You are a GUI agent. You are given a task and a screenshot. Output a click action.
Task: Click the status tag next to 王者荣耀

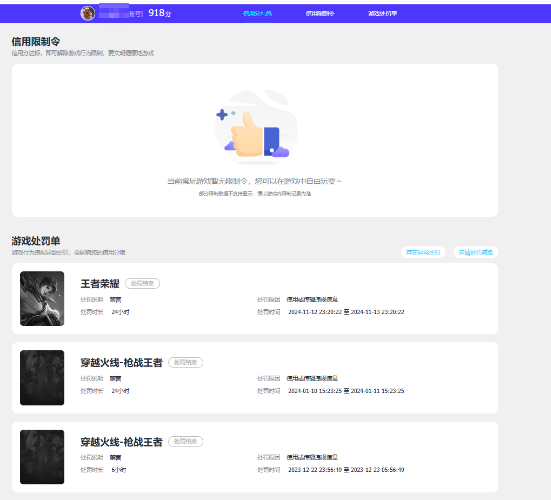click(142, 284)
